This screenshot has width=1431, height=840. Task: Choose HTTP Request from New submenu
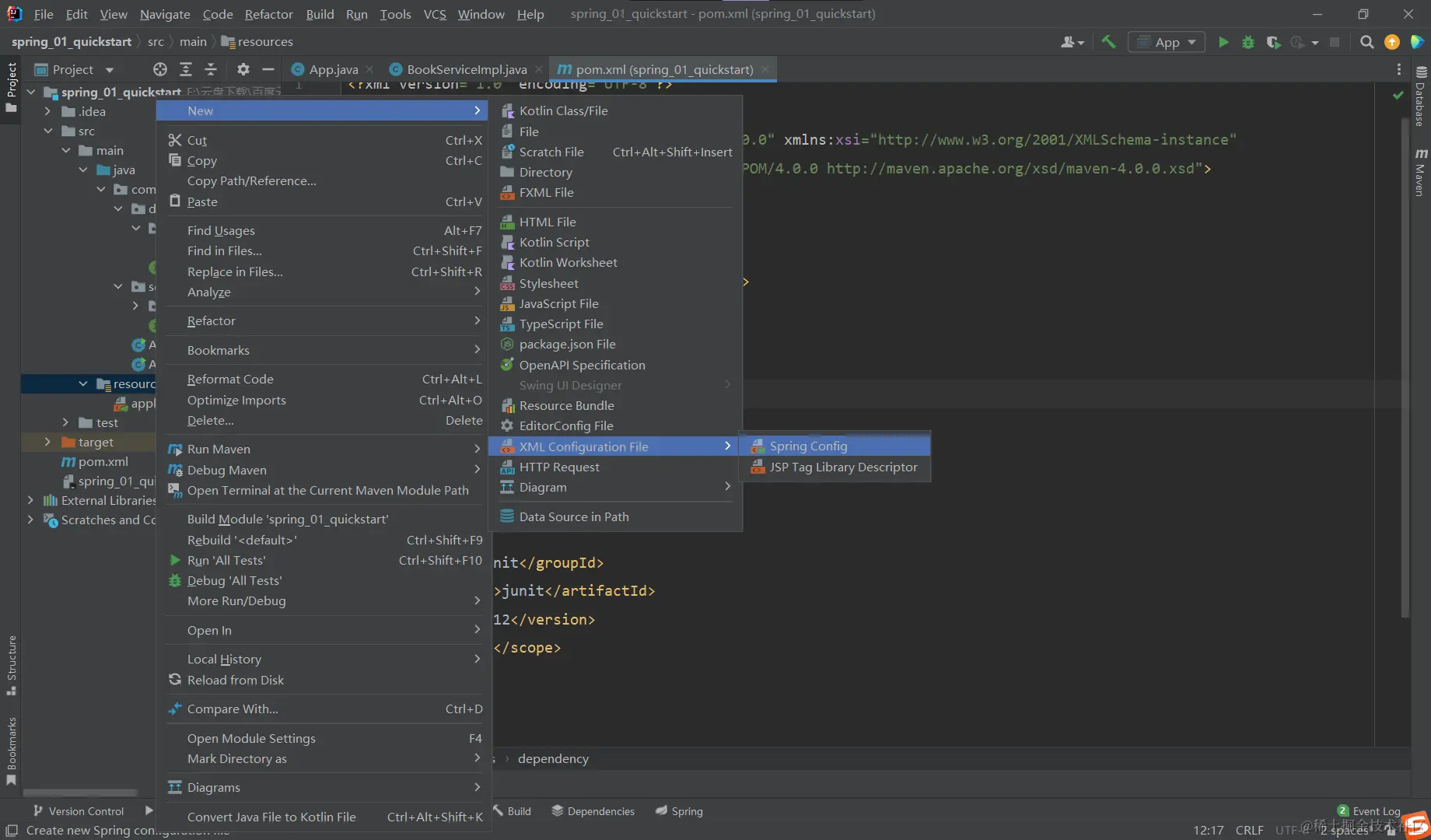click(615, 467)
